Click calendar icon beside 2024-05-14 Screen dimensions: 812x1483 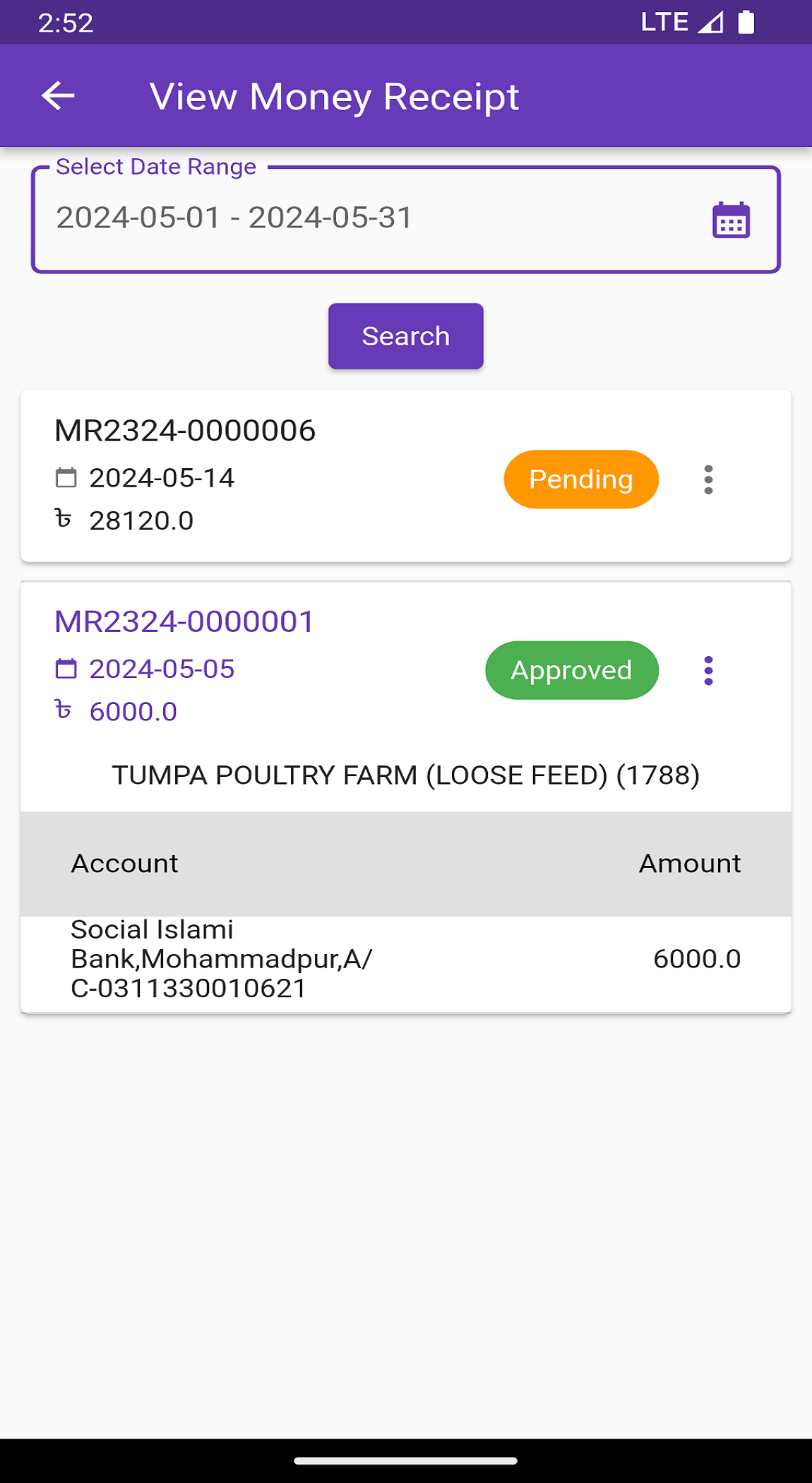pyautogui.click(x=66, y=478)
